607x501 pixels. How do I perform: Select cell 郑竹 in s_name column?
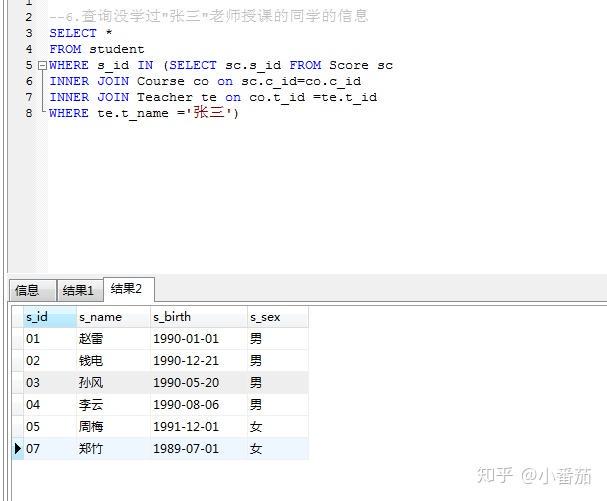click(113, 449)
